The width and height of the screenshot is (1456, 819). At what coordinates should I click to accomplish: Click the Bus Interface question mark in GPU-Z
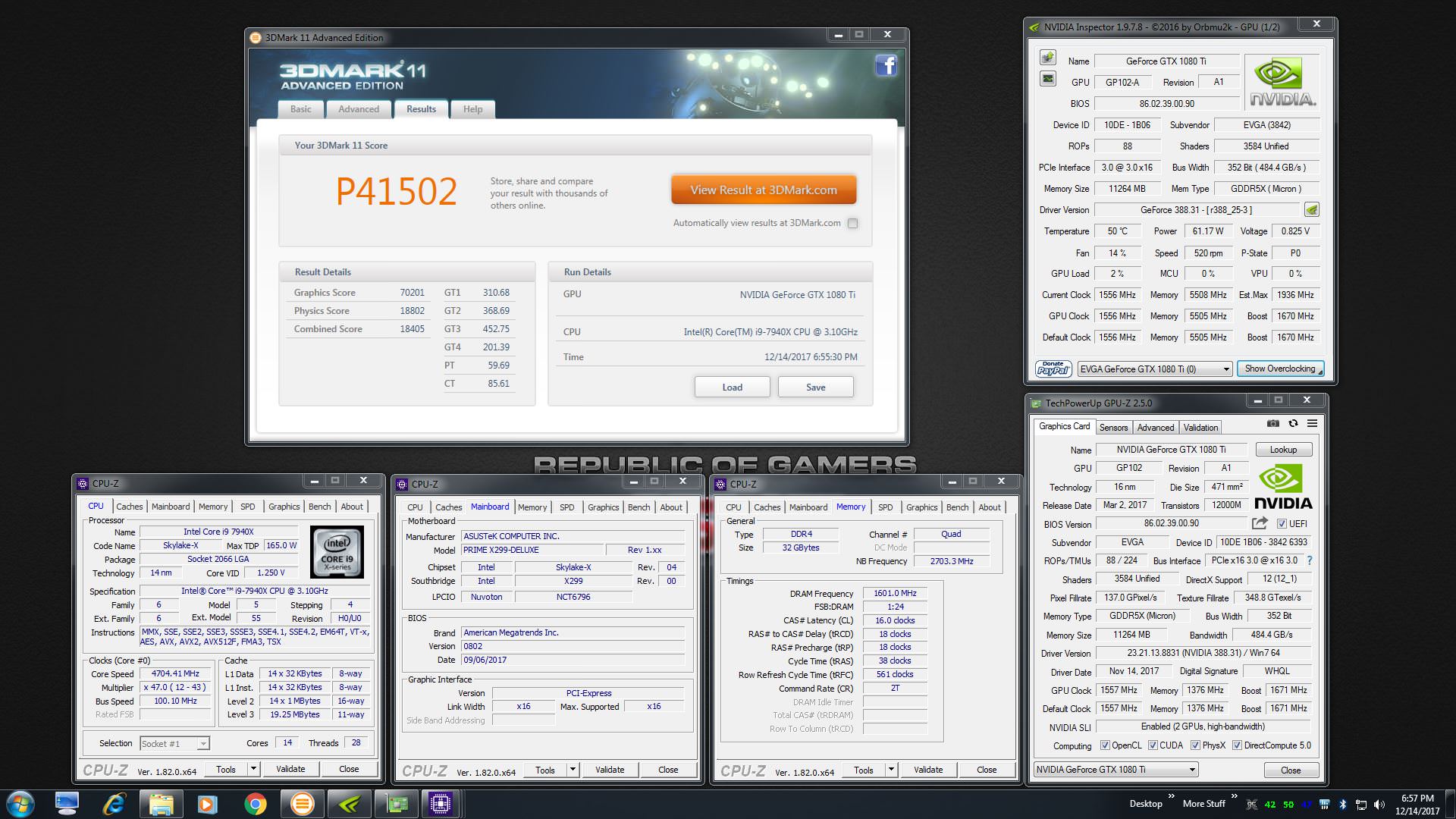click(1310, 560)
